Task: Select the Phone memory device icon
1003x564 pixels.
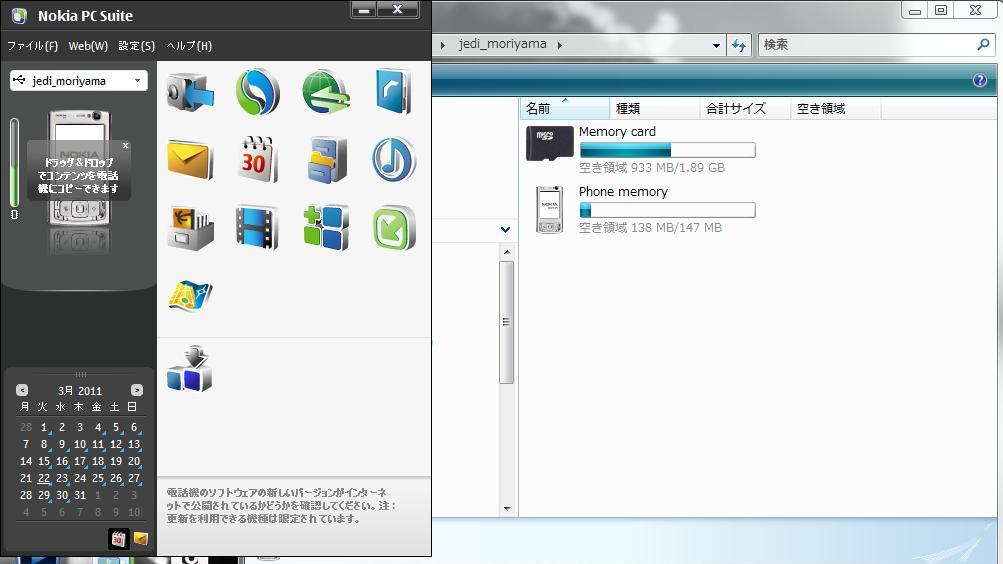Action: (549, 210)
